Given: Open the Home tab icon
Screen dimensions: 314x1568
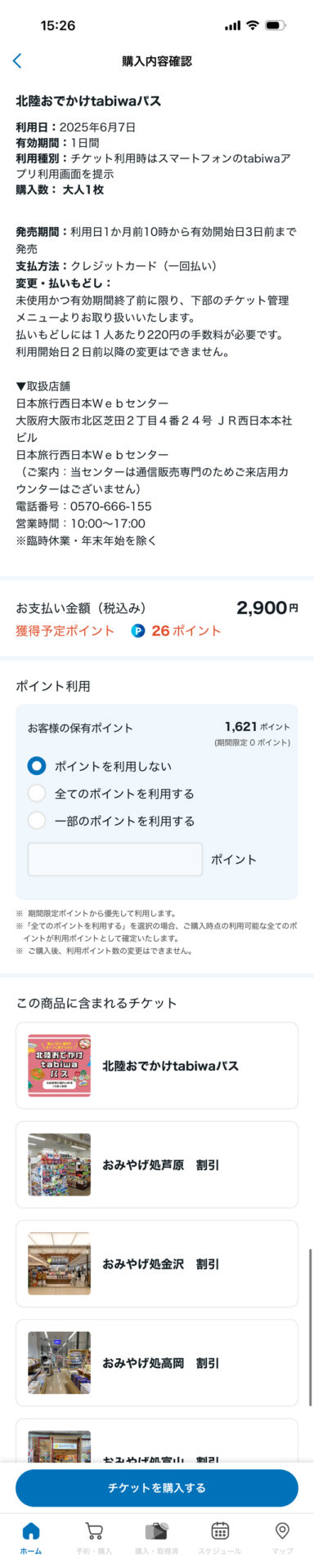Looking at the screenshot, I should tap(31, 1530).
